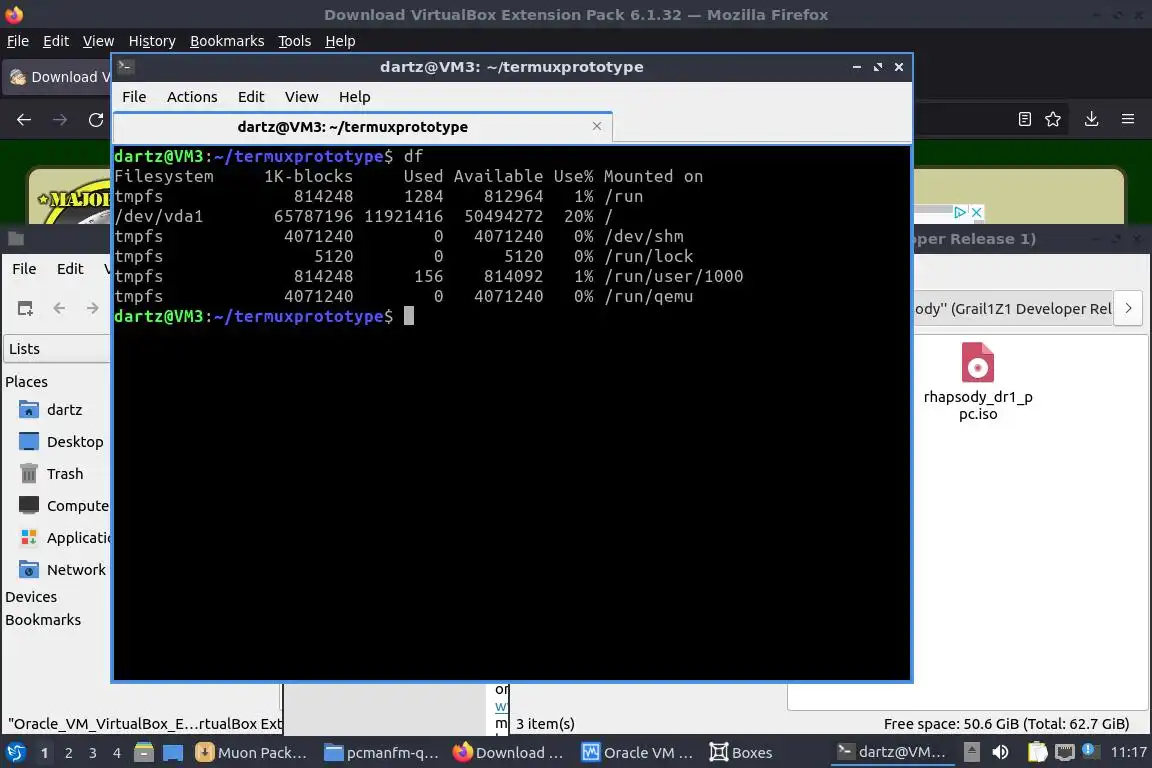The image size is (1152, 768).
Task: Switch to workspace 2
Action: click(68, 753)
